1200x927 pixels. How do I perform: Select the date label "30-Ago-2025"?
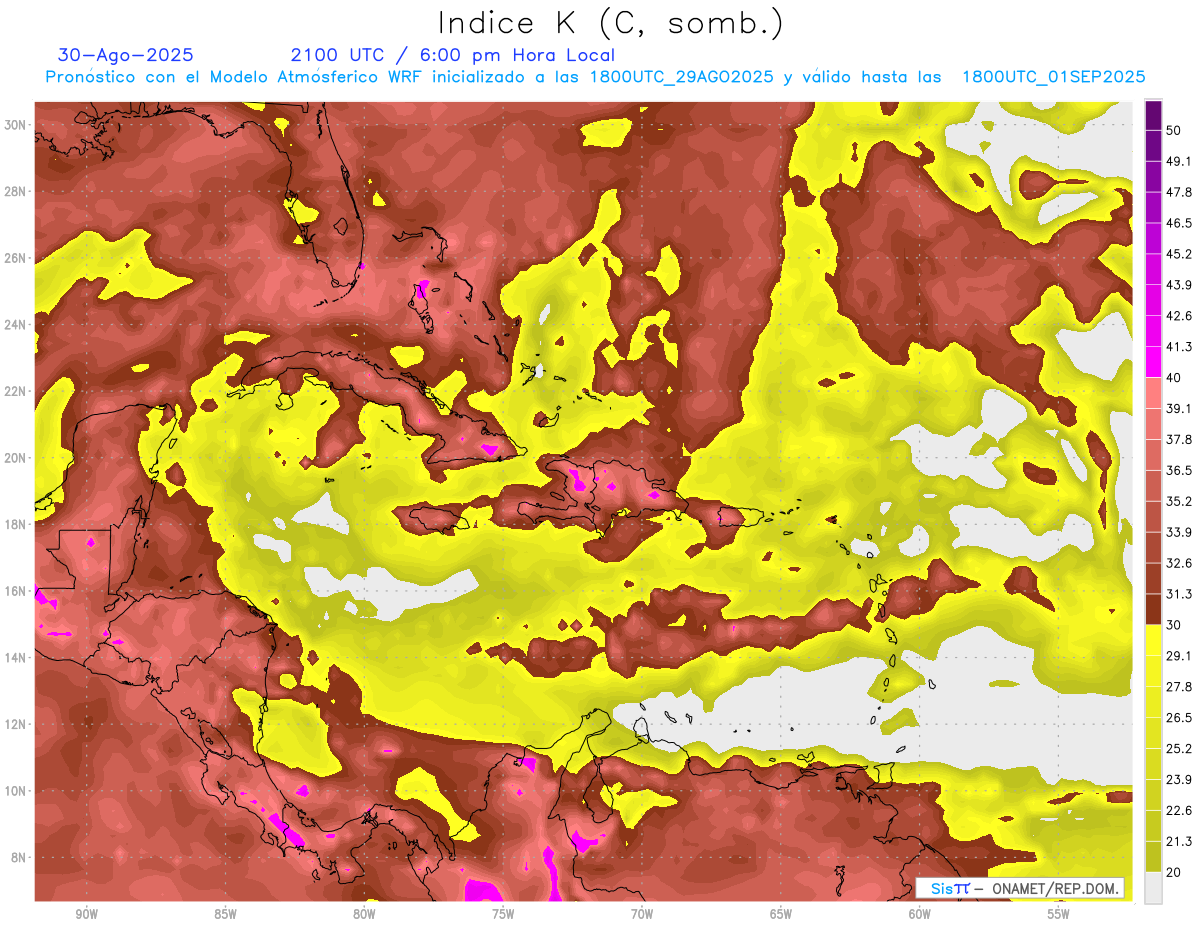click(126, 55)
